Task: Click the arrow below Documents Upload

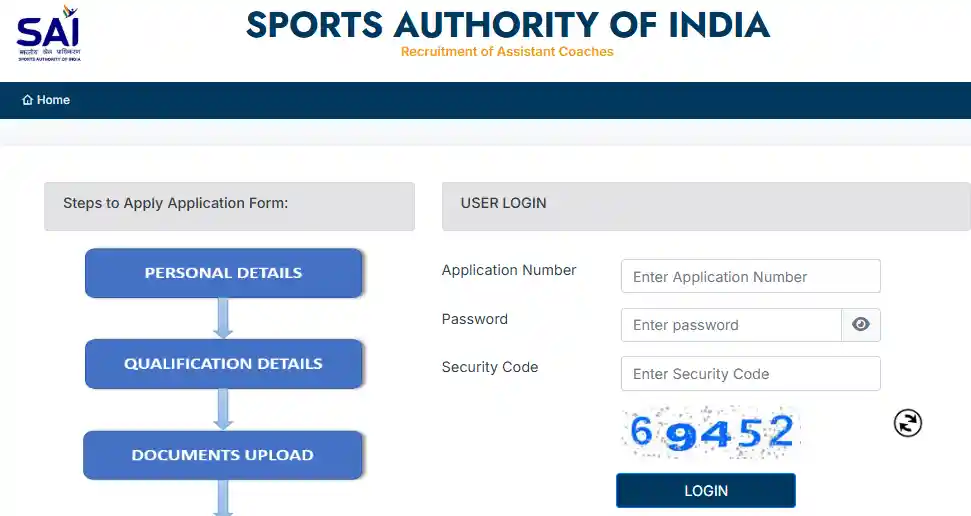Action: [x=224, y=497]
